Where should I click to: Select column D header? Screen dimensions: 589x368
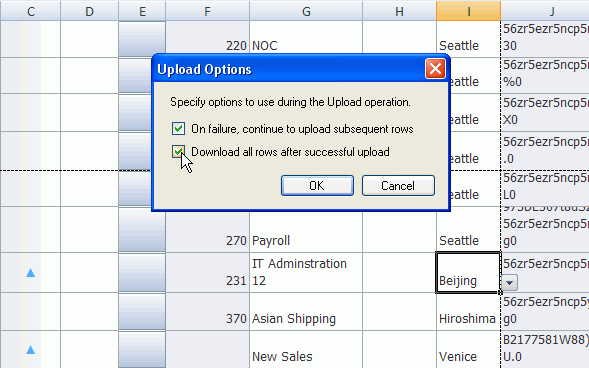89,11
